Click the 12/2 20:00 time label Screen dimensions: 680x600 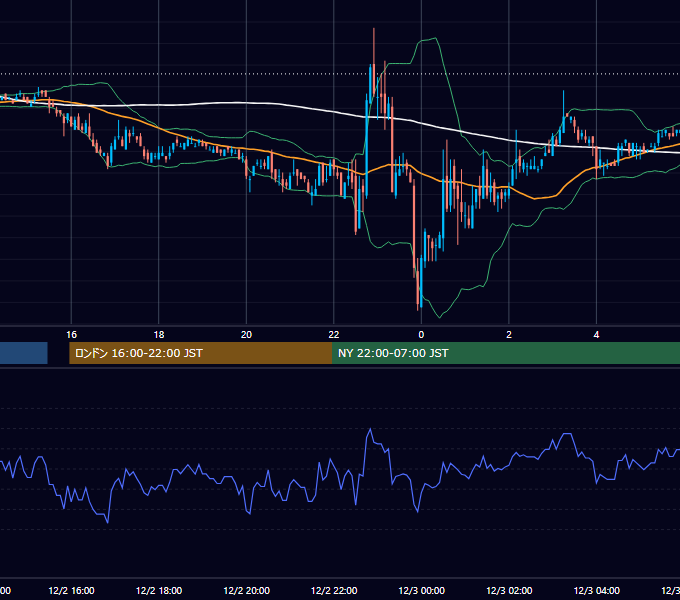pos(246,590)
